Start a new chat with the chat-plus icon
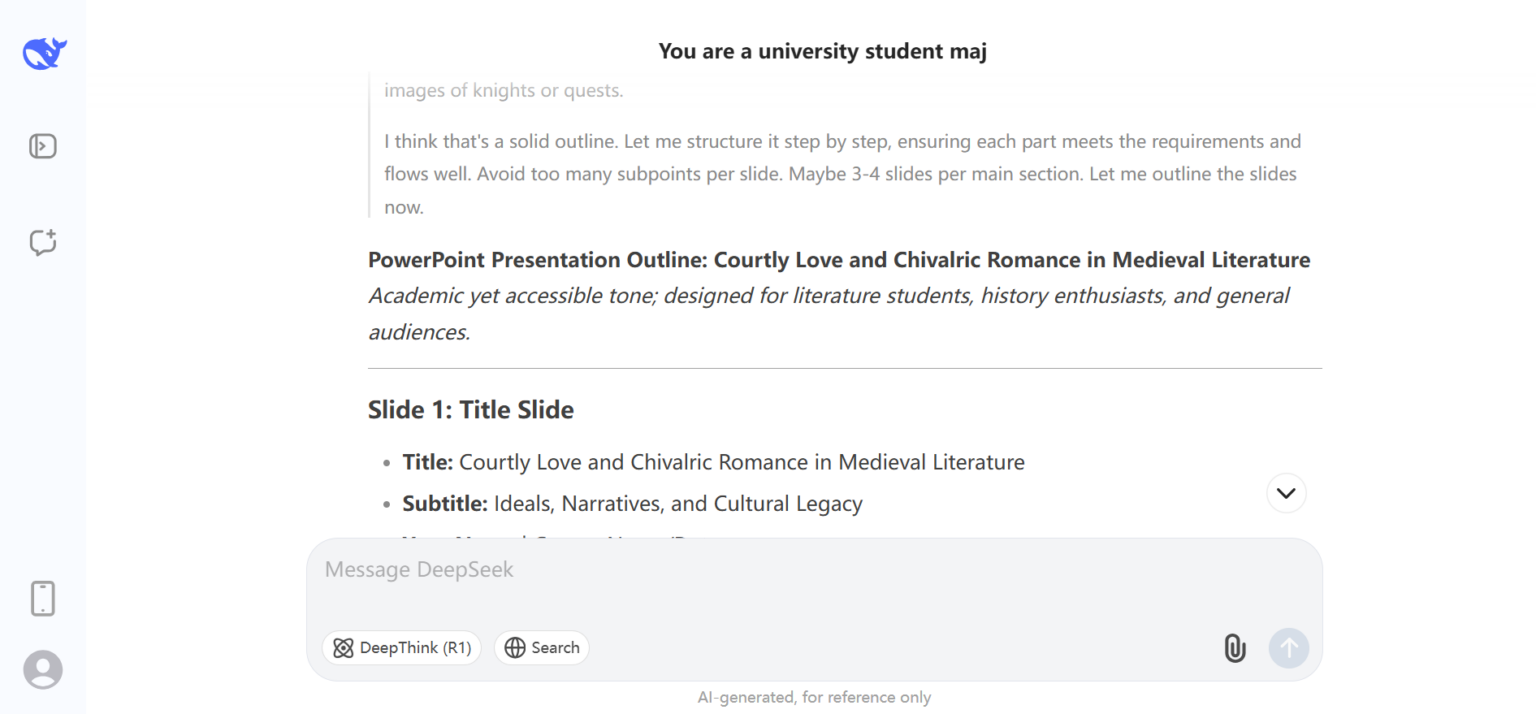 pos(42,242)
